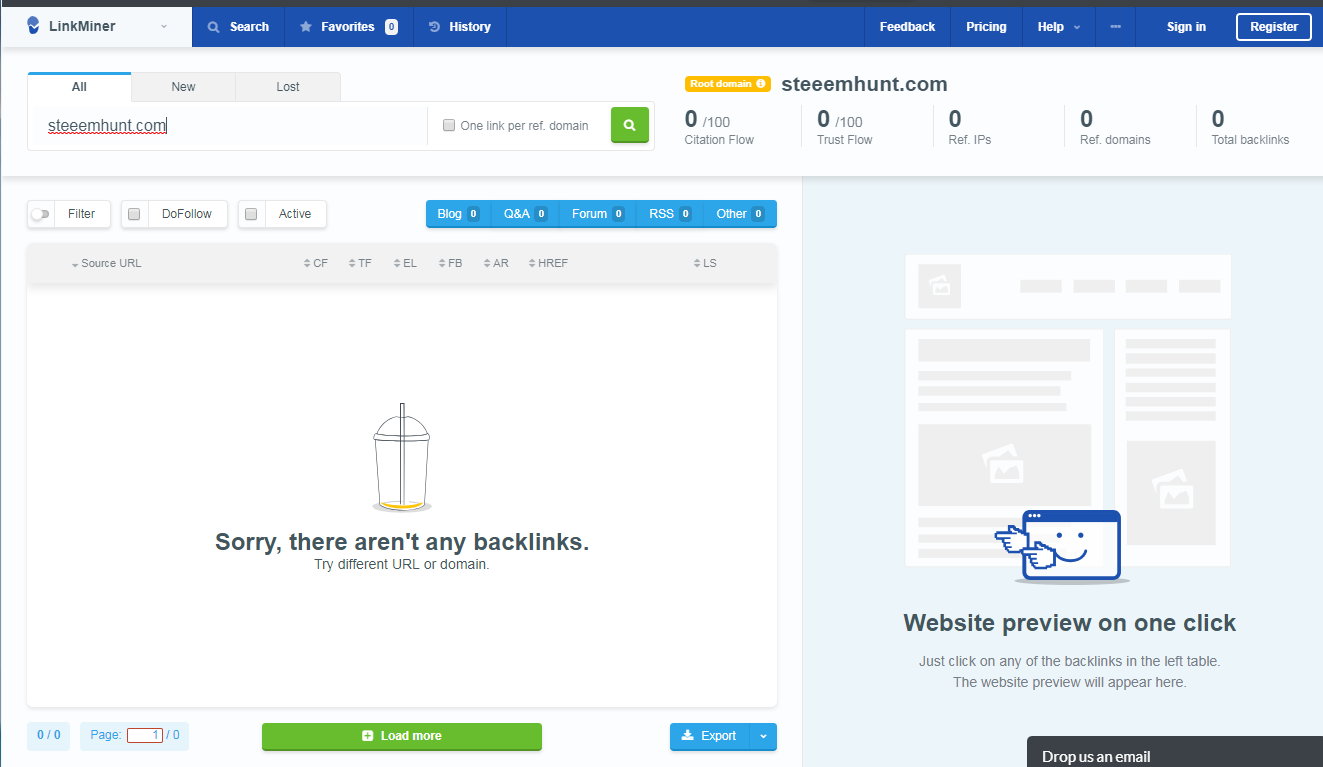Go to the Pricing page
This screenshot has width=1323, height=767.
pos(986,27)
